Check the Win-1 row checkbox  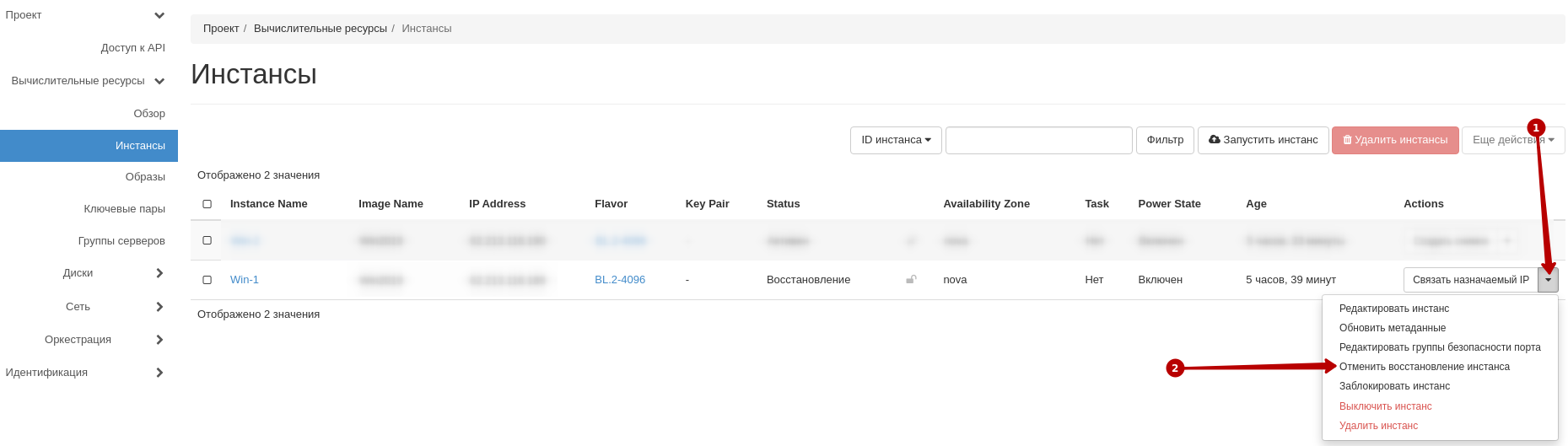[207, 280]
